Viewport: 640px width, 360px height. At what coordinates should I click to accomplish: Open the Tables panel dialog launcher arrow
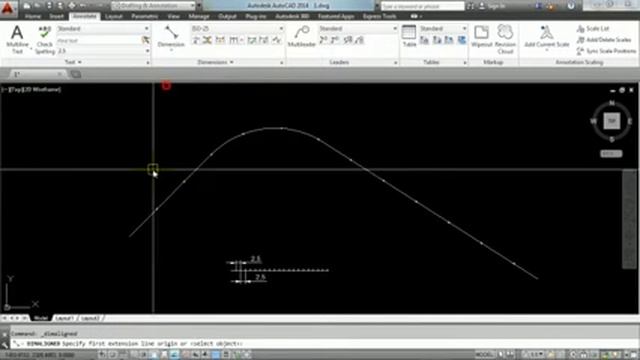click(465, 63)
